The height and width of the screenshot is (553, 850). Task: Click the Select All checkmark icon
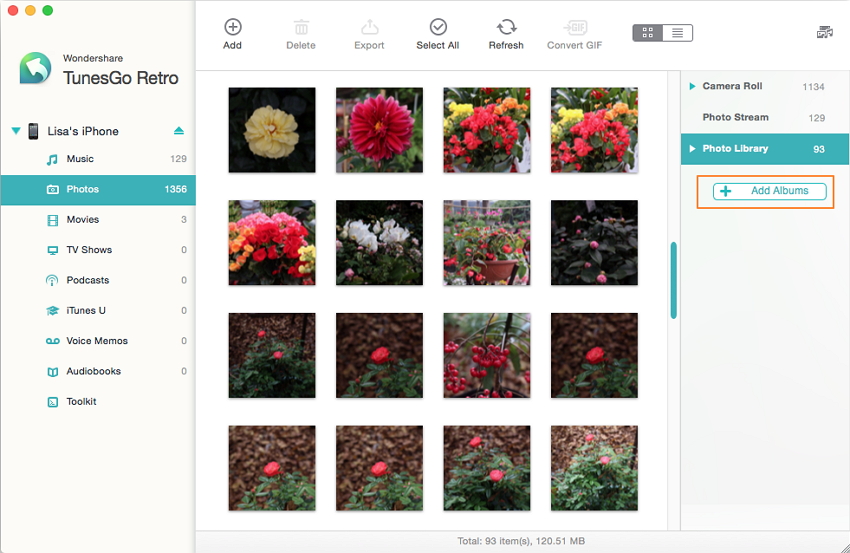(x=437, y=28)
